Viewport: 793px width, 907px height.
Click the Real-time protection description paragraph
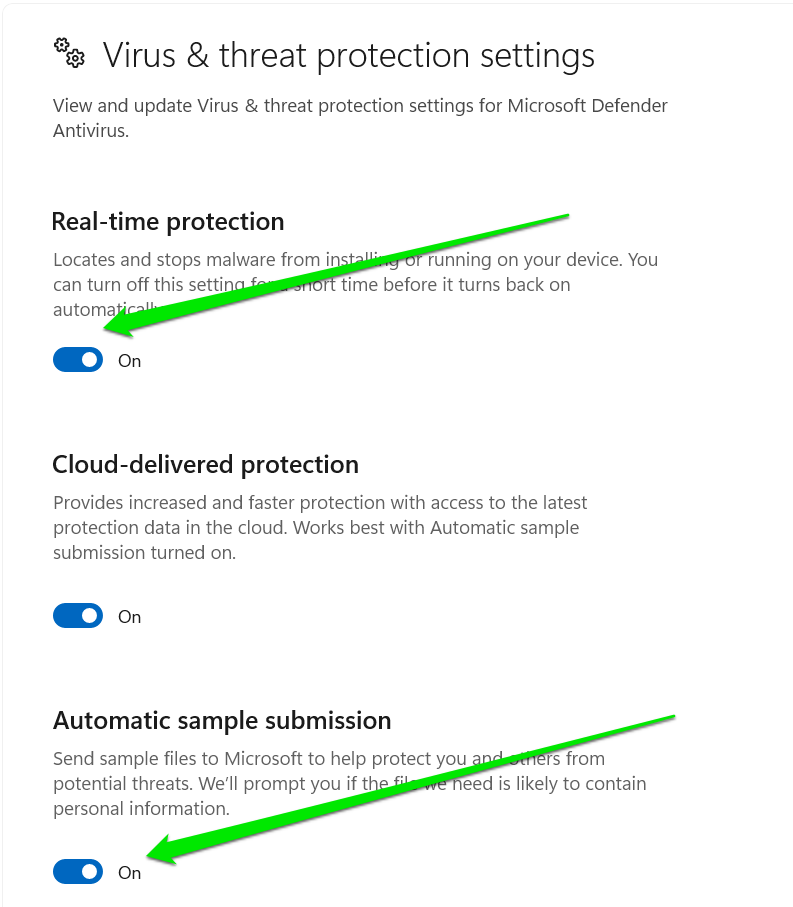tap(355, 272)
